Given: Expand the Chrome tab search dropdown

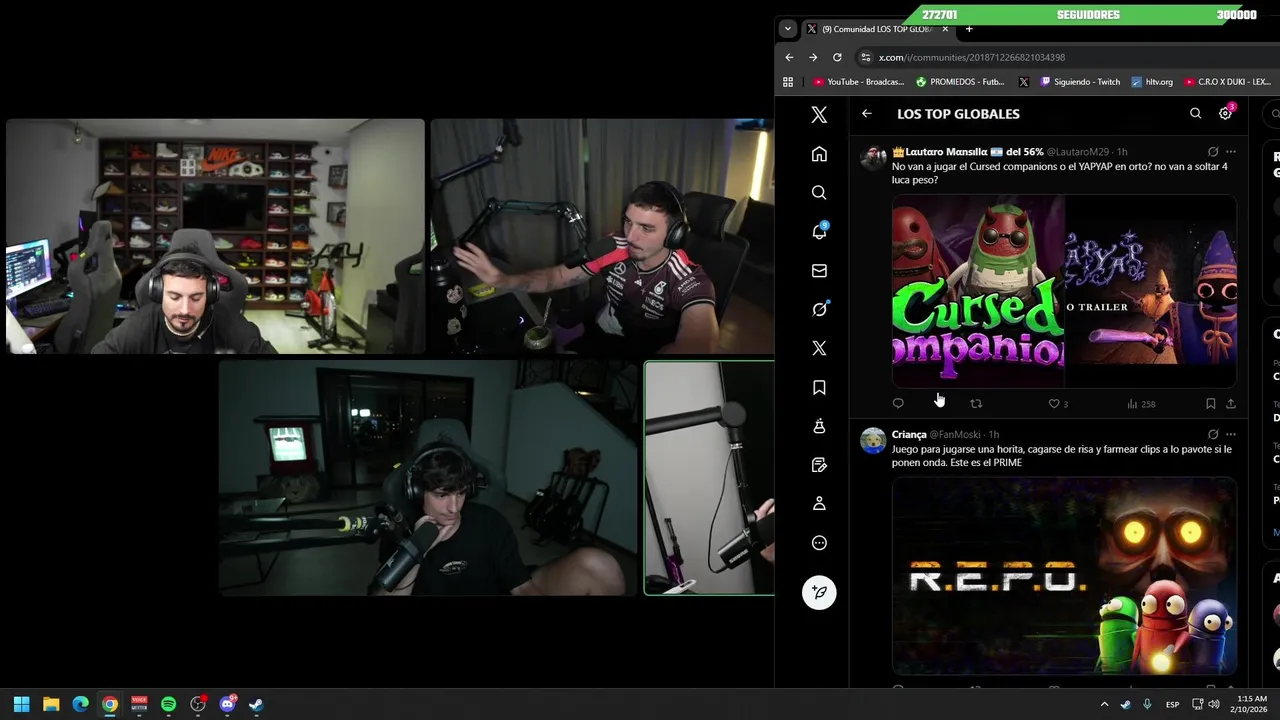Looking at the screenshot, I should [788, 29].
